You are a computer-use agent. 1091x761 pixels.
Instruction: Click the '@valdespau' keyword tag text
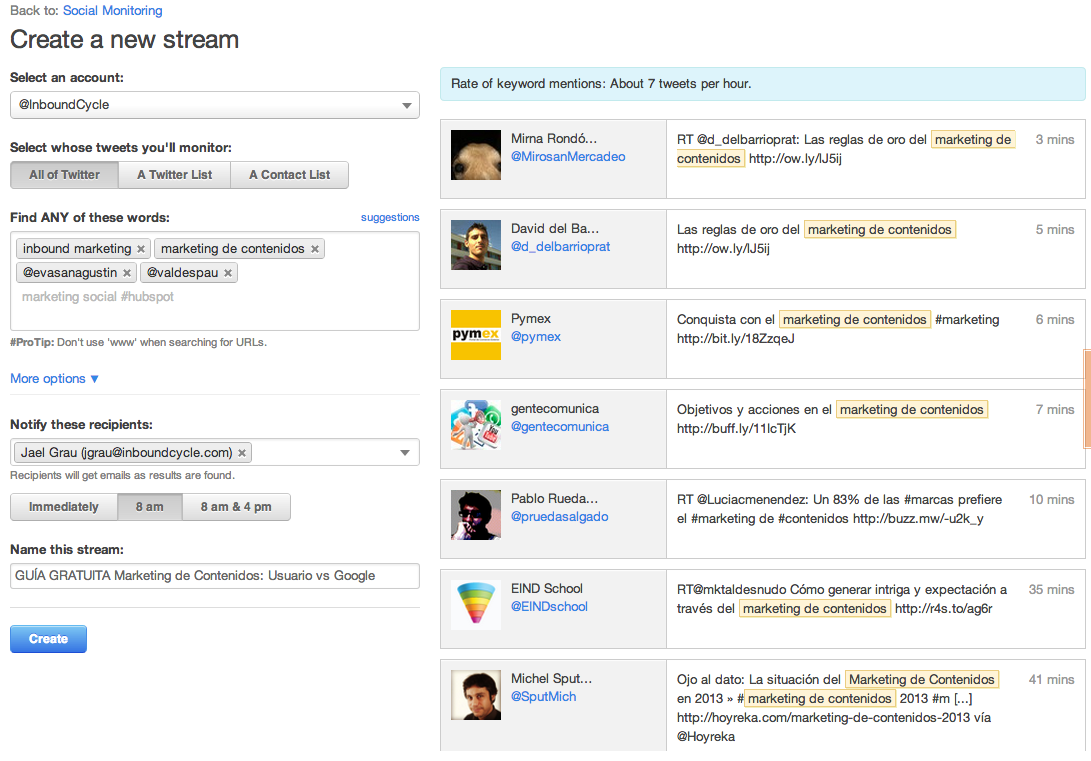182,273
